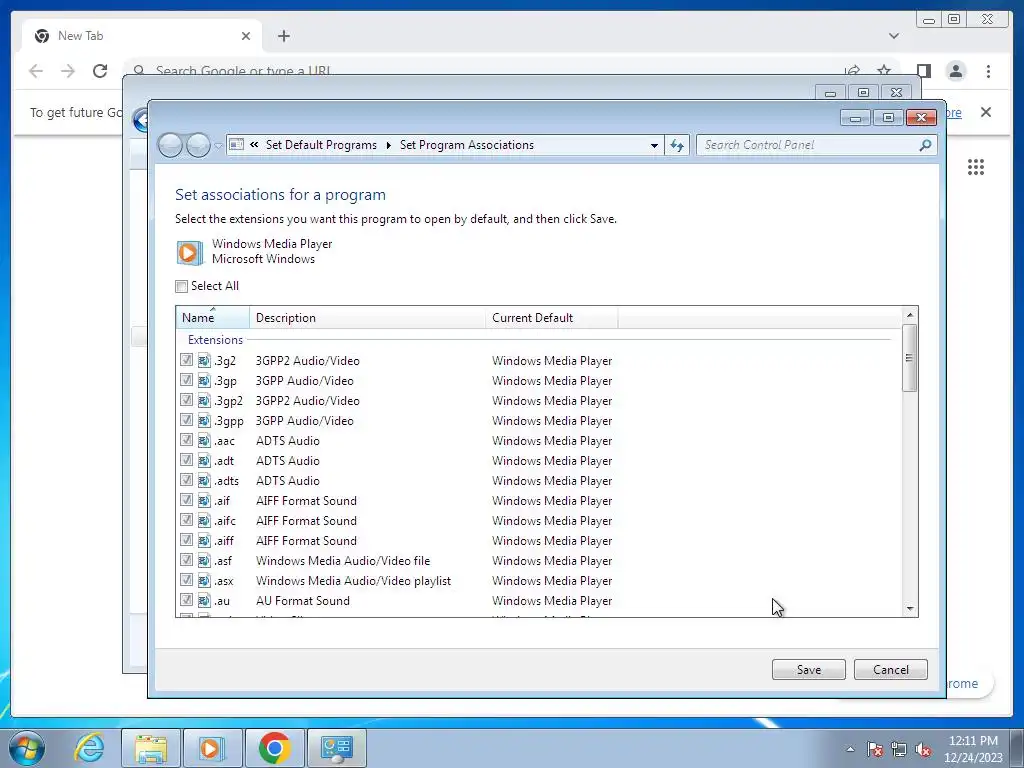Switch to Control Panel taskbar item
Image resolution: width=1024 pixels, height=768 pixels.
(x=336, y=748)
